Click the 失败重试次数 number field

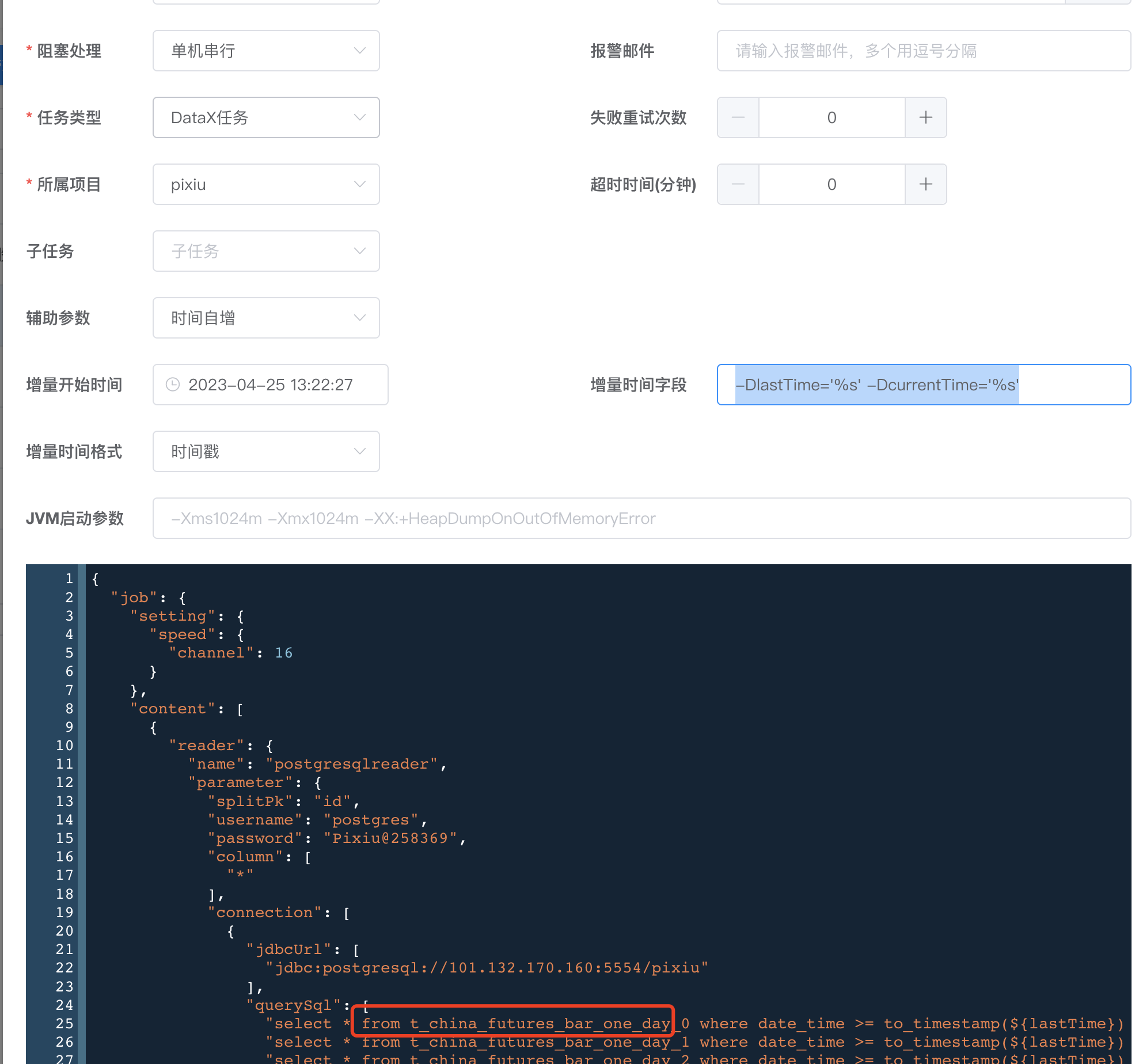(832, 117)
